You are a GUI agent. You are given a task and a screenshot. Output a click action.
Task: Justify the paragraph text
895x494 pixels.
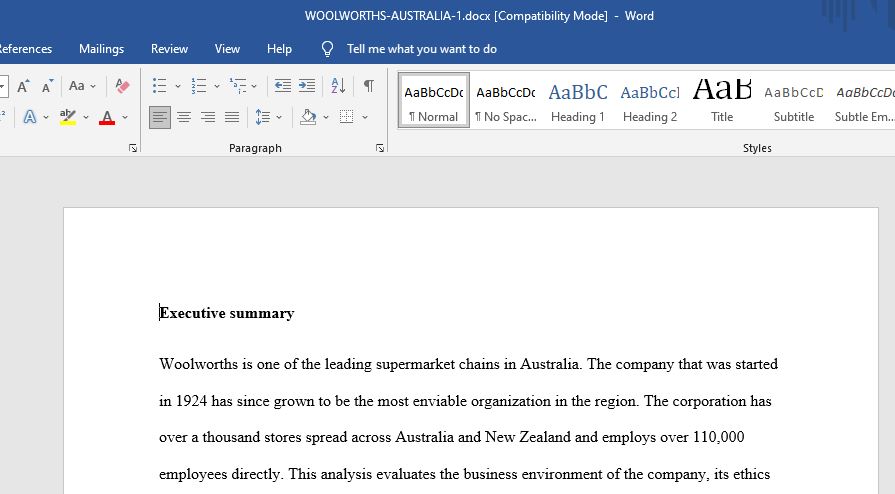click(232, 117)
